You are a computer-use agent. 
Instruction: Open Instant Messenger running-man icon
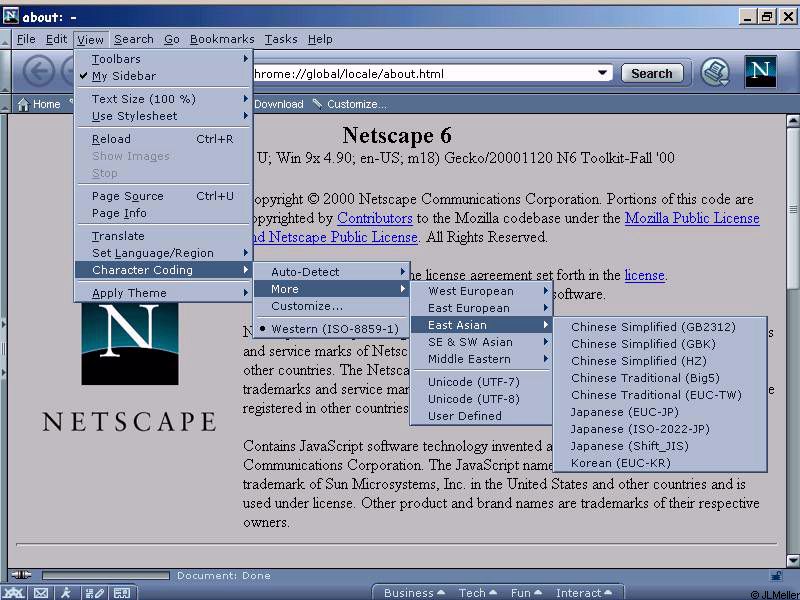[66, 593]
